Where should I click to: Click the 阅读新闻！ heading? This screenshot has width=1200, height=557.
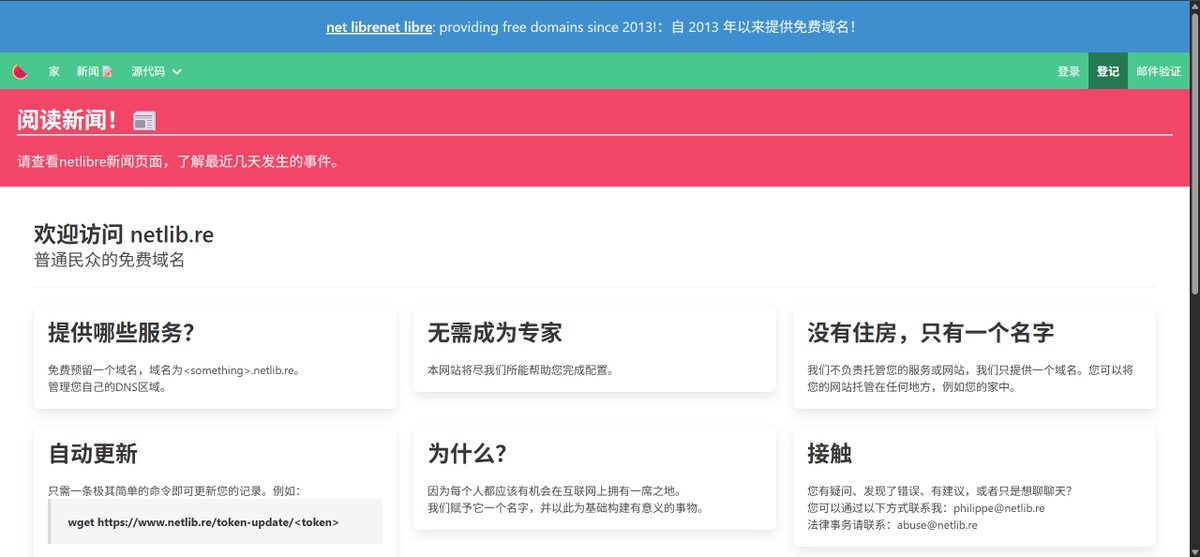tap(68, 121)
